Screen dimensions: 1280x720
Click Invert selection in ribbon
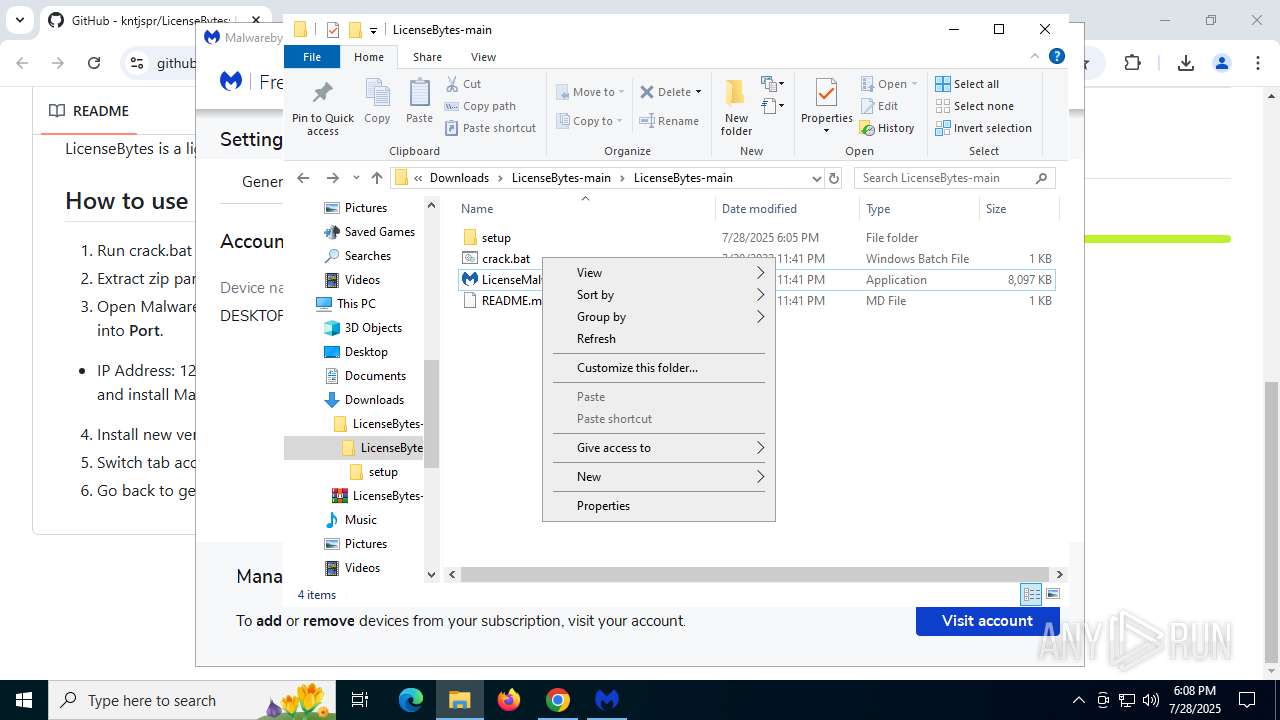point(983,128)
